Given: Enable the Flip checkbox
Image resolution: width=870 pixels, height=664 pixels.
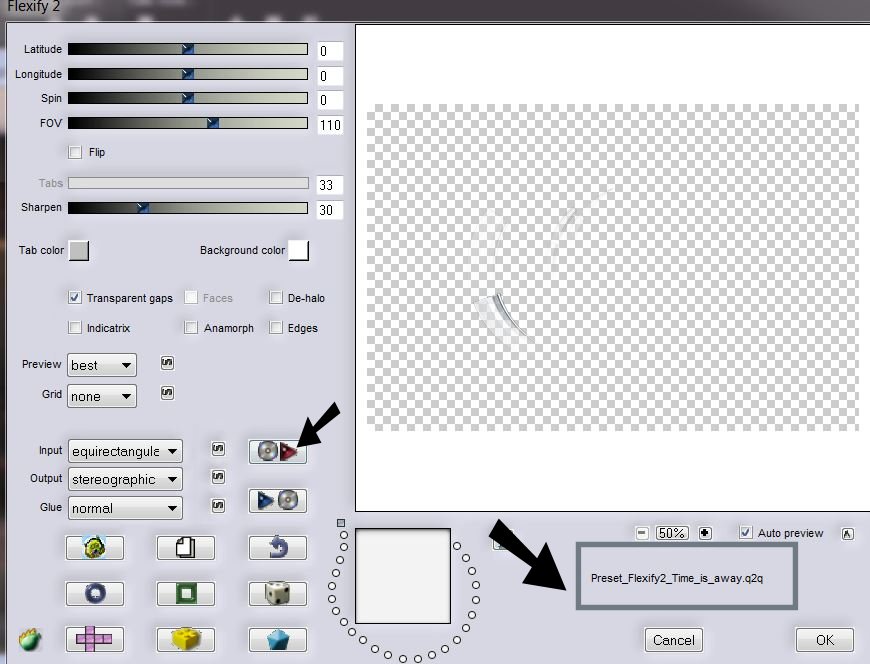Looking at the screenshot, I should 75,152.
